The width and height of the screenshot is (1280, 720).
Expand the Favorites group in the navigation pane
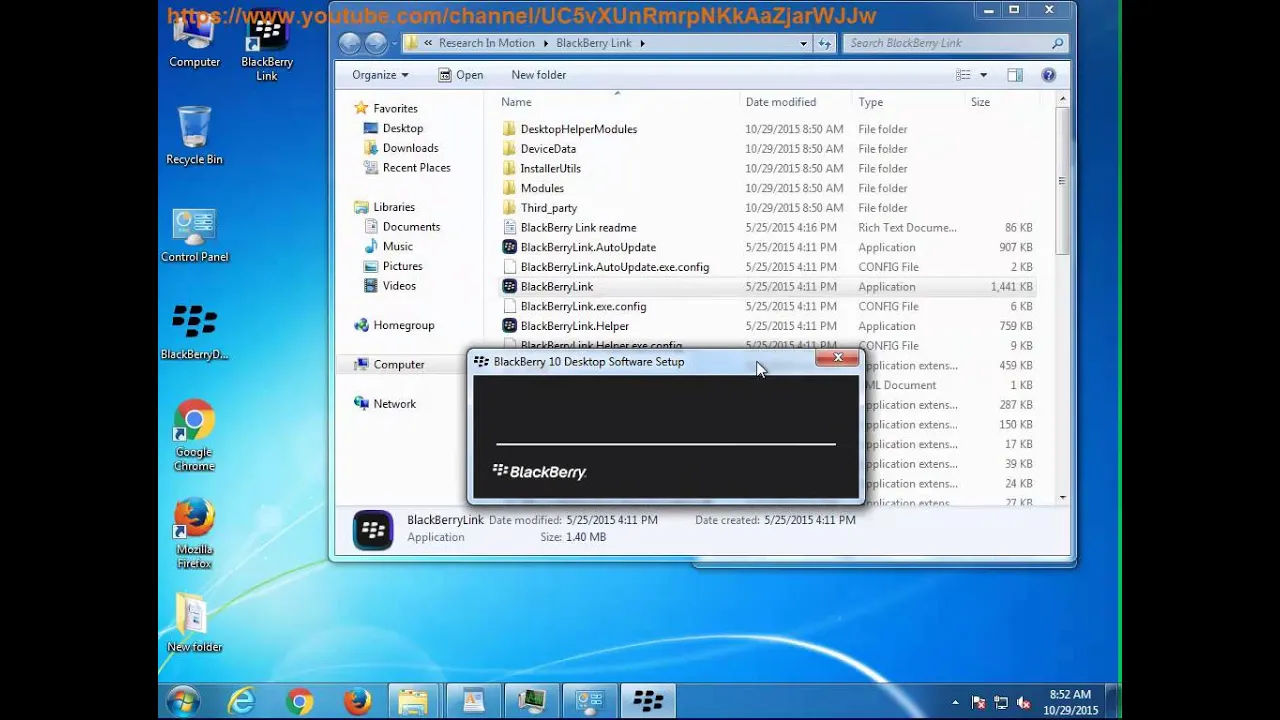tap(396, 108)
